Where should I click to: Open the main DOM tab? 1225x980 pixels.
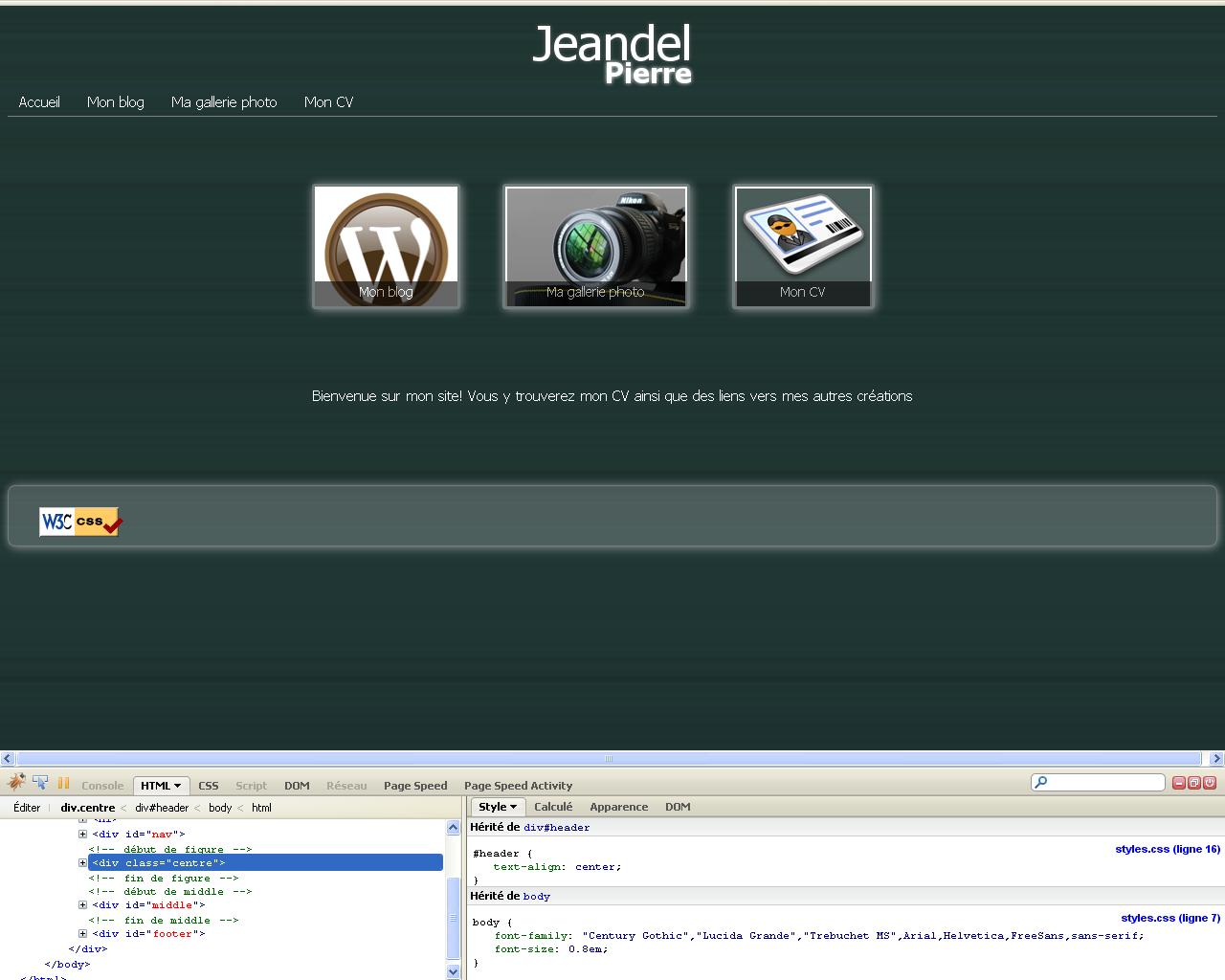(x=297, y=786)
